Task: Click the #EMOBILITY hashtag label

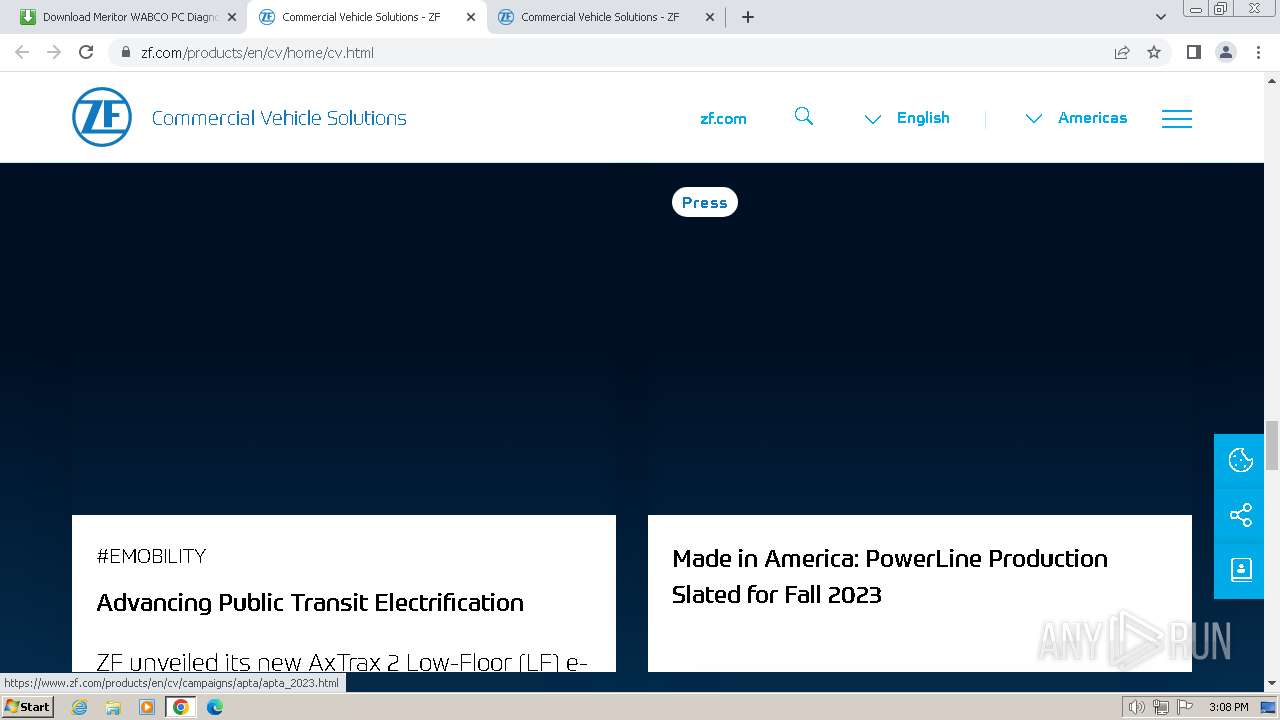Action: pos(151,556)
